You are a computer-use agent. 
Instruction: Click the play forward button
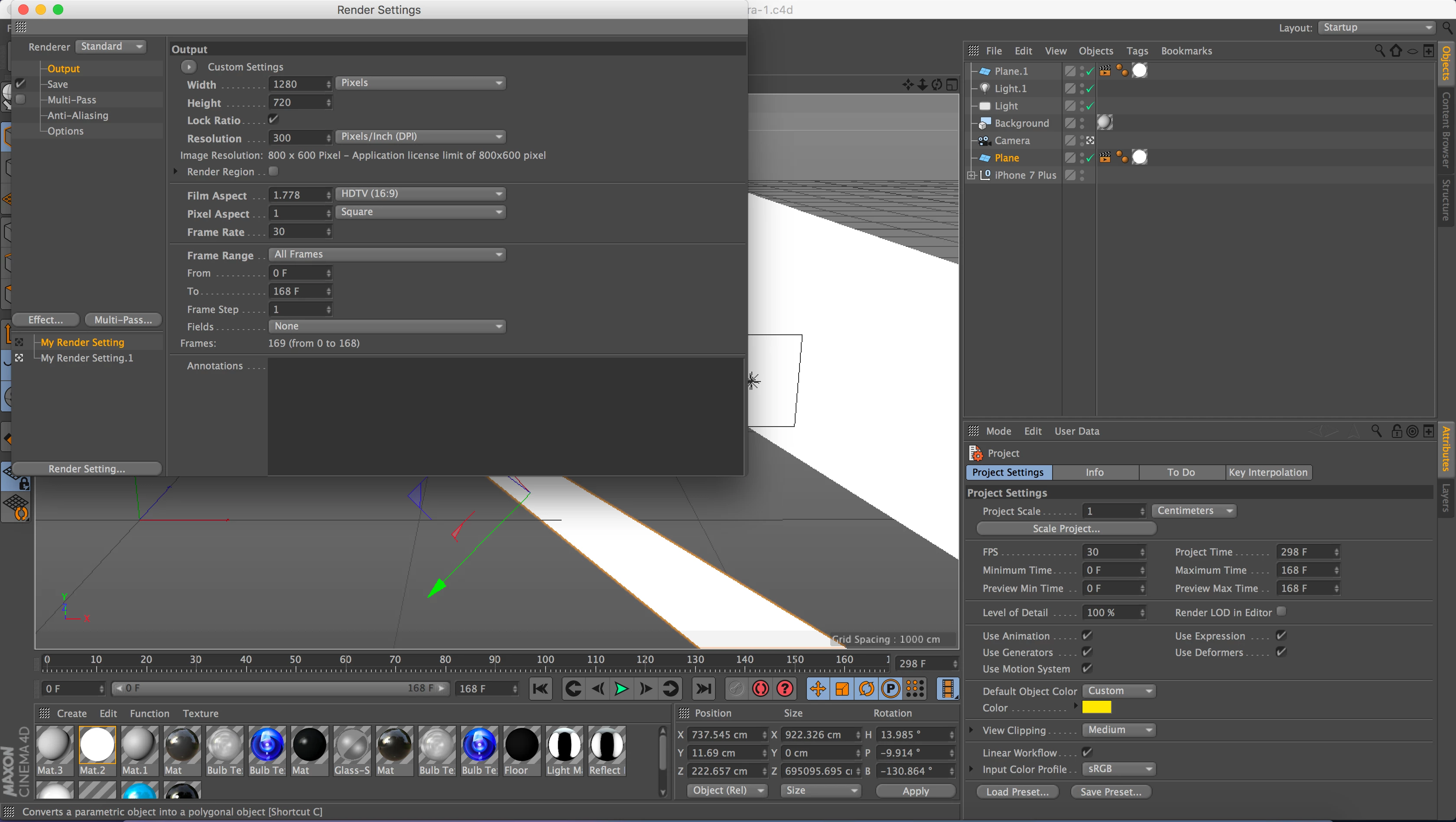click(621, 688)
